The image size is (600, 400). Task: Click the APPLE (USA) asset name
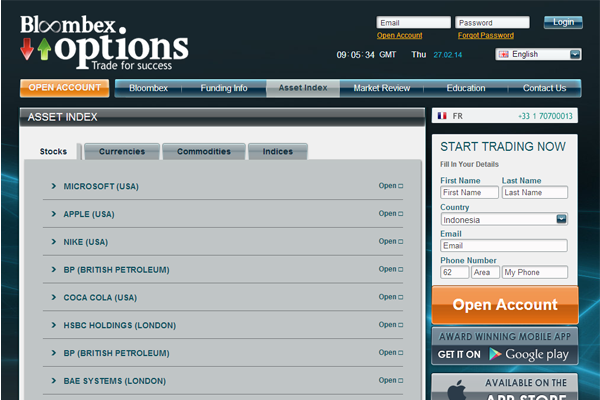pos(89,214)
